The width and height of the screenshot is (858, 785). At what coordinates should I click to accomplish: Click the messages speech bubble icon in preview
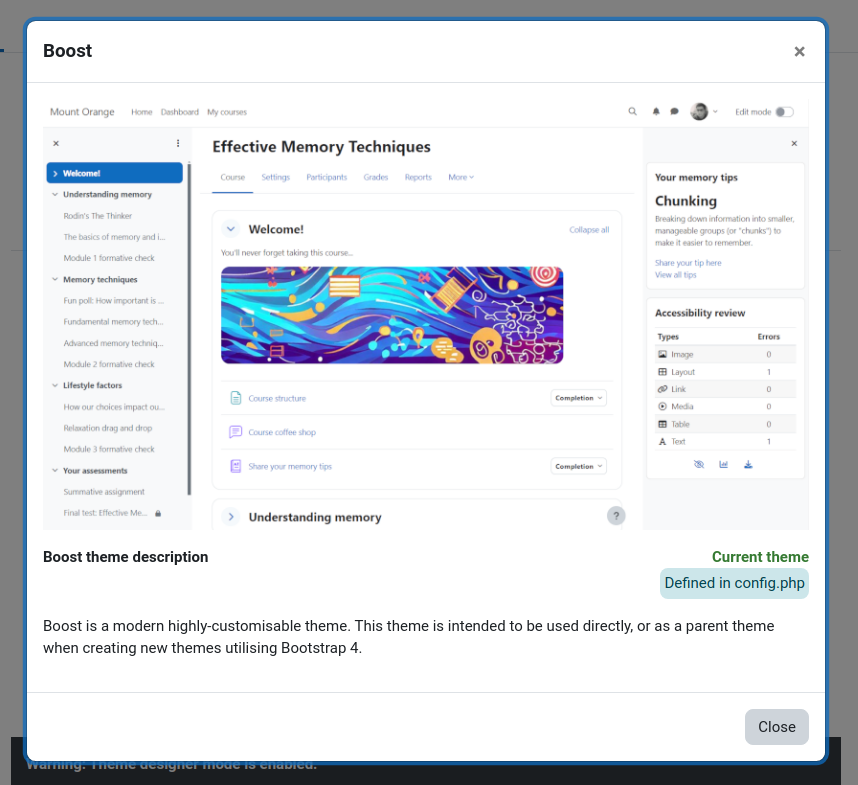pos(674,112)
